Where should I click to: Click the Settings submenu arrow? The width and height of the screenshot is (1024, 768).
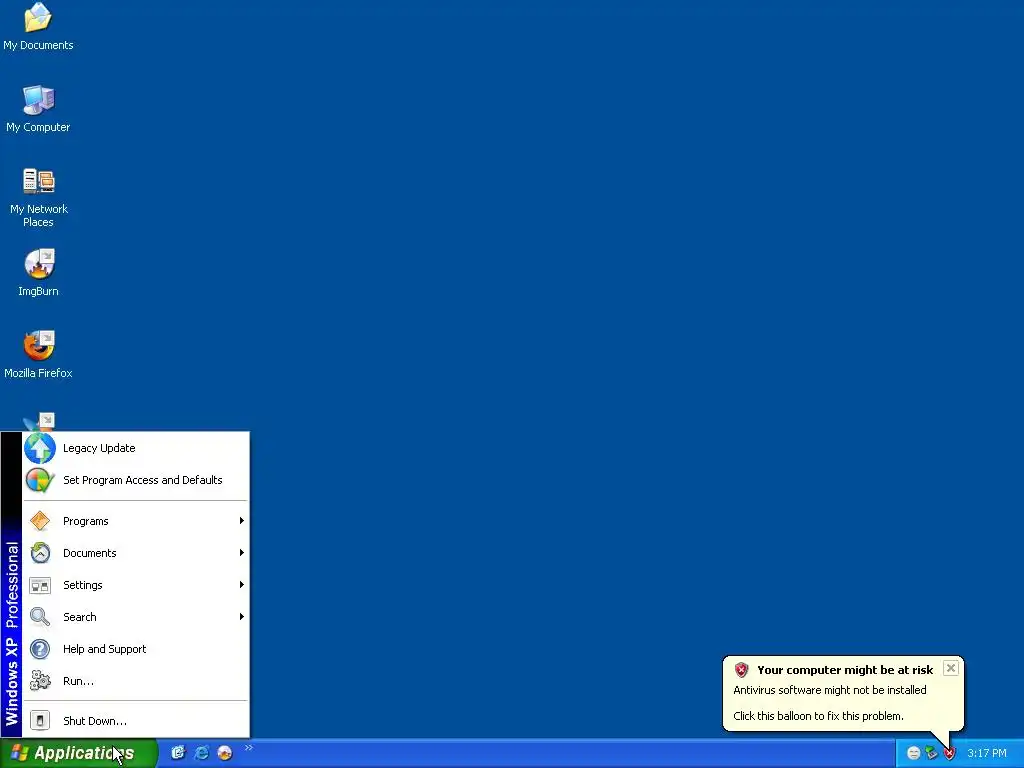coord(242,584)
